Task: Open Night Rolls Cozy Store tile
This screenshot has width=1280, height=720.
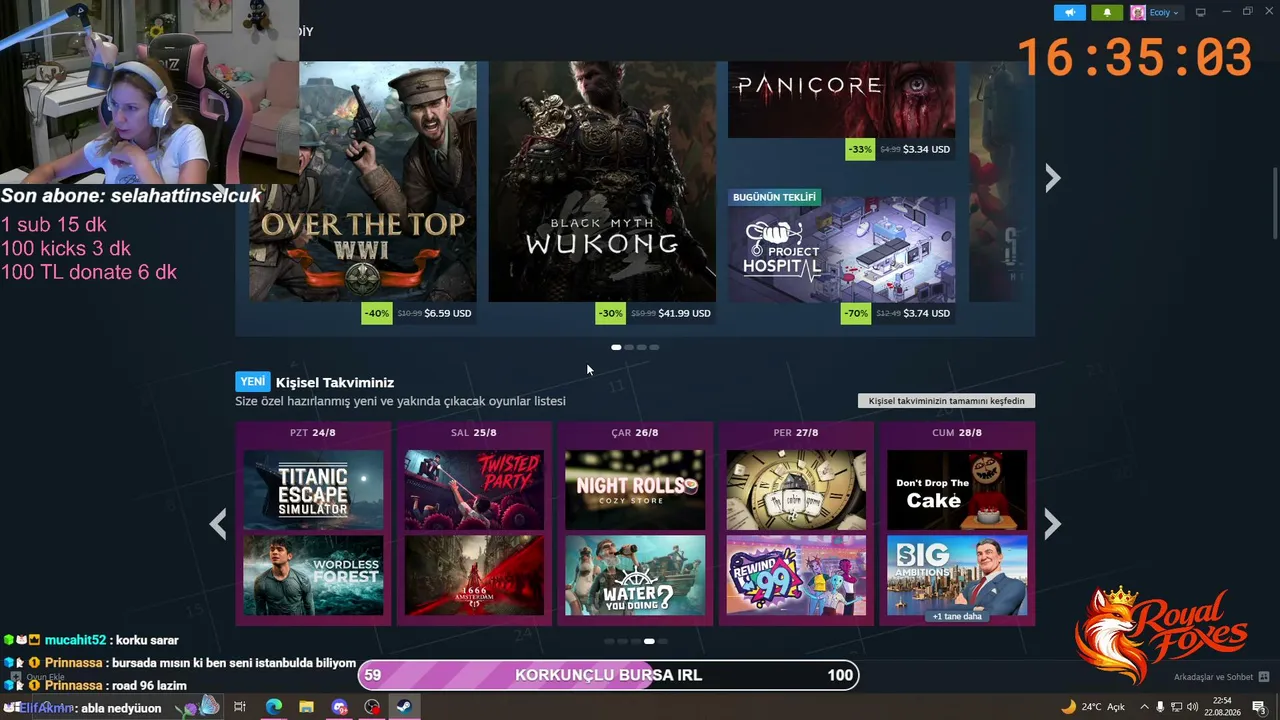Action: (x=635, y=490)
